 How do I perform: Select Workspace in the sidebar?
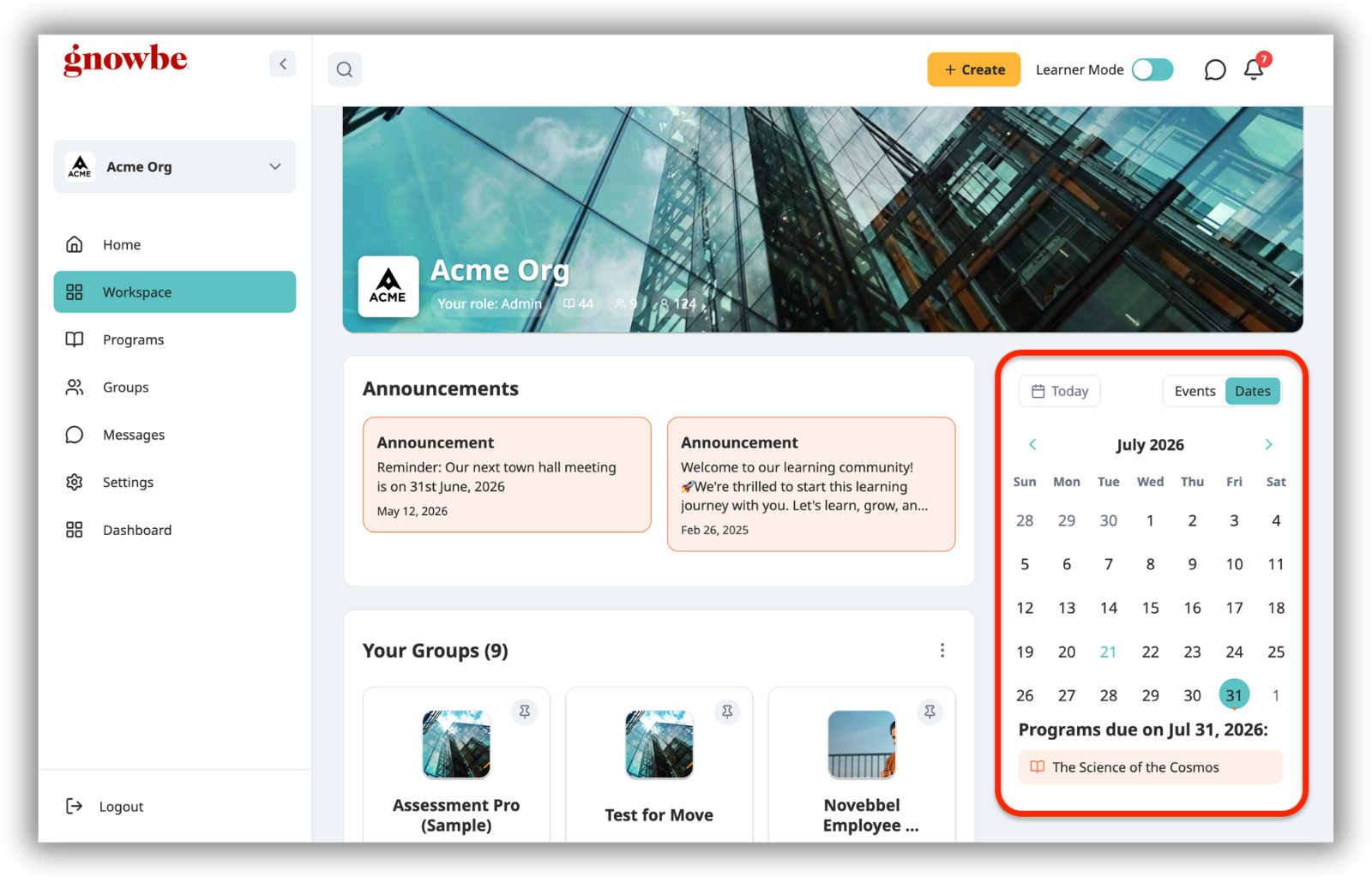tap(175, 292)
